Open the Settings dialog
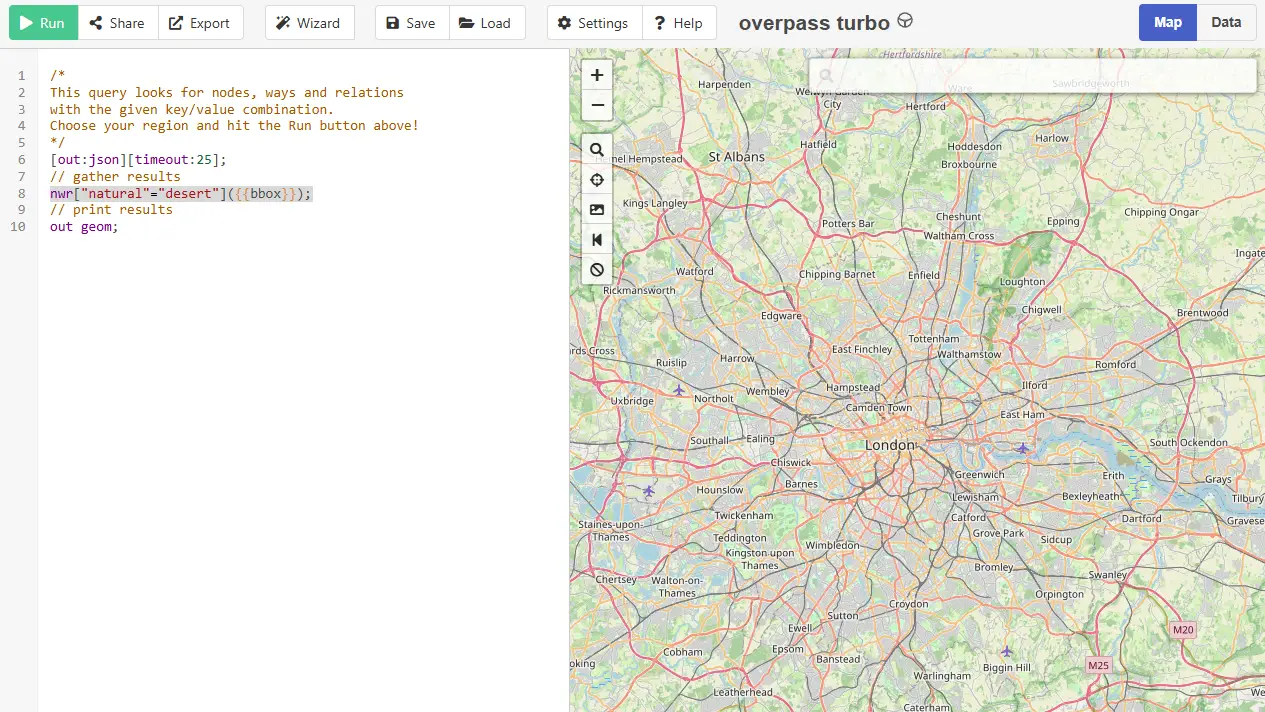 pyautogui.click(x=594, y=23)
